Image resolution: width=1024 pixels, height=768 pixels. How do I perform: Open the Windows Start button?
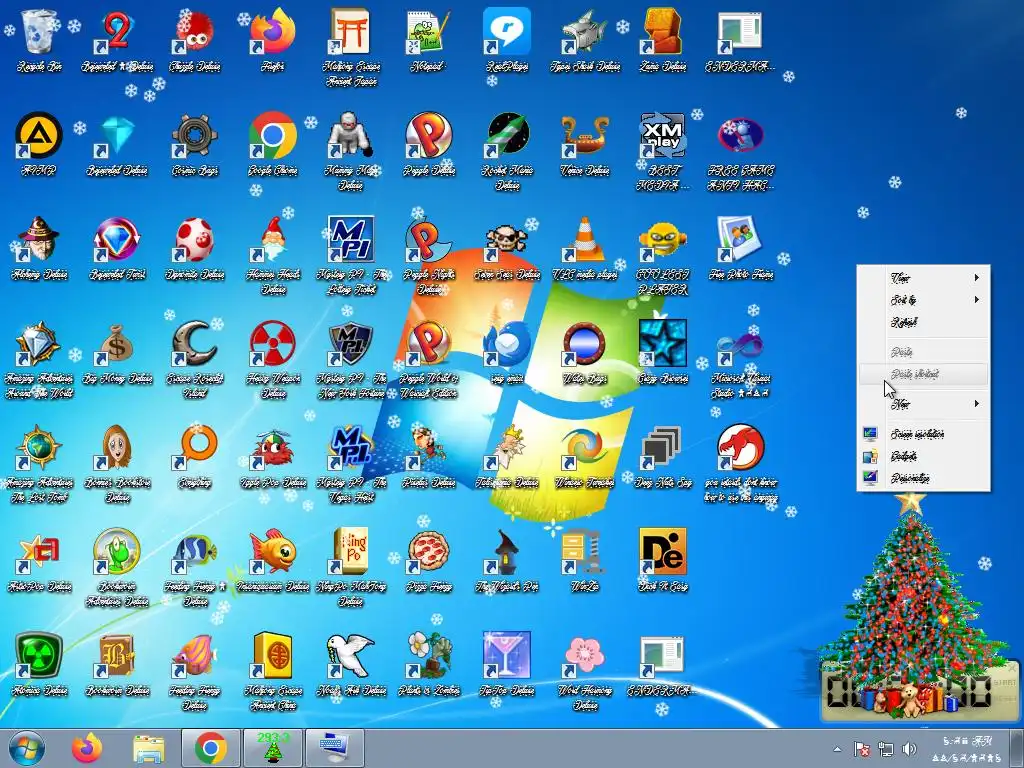(26, 748)
